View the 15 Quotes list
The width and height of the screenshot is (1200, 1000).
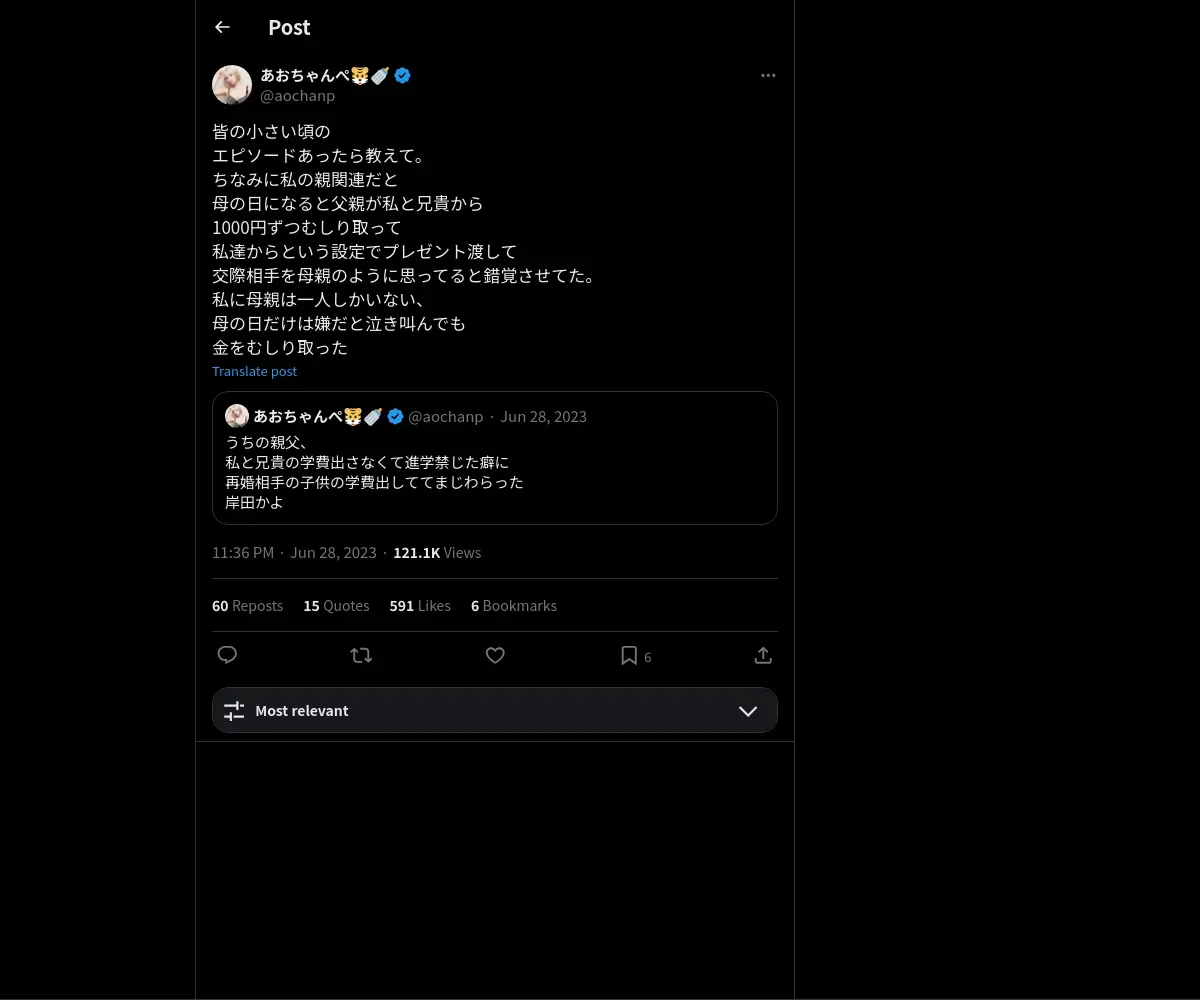(x=336, y=606)
